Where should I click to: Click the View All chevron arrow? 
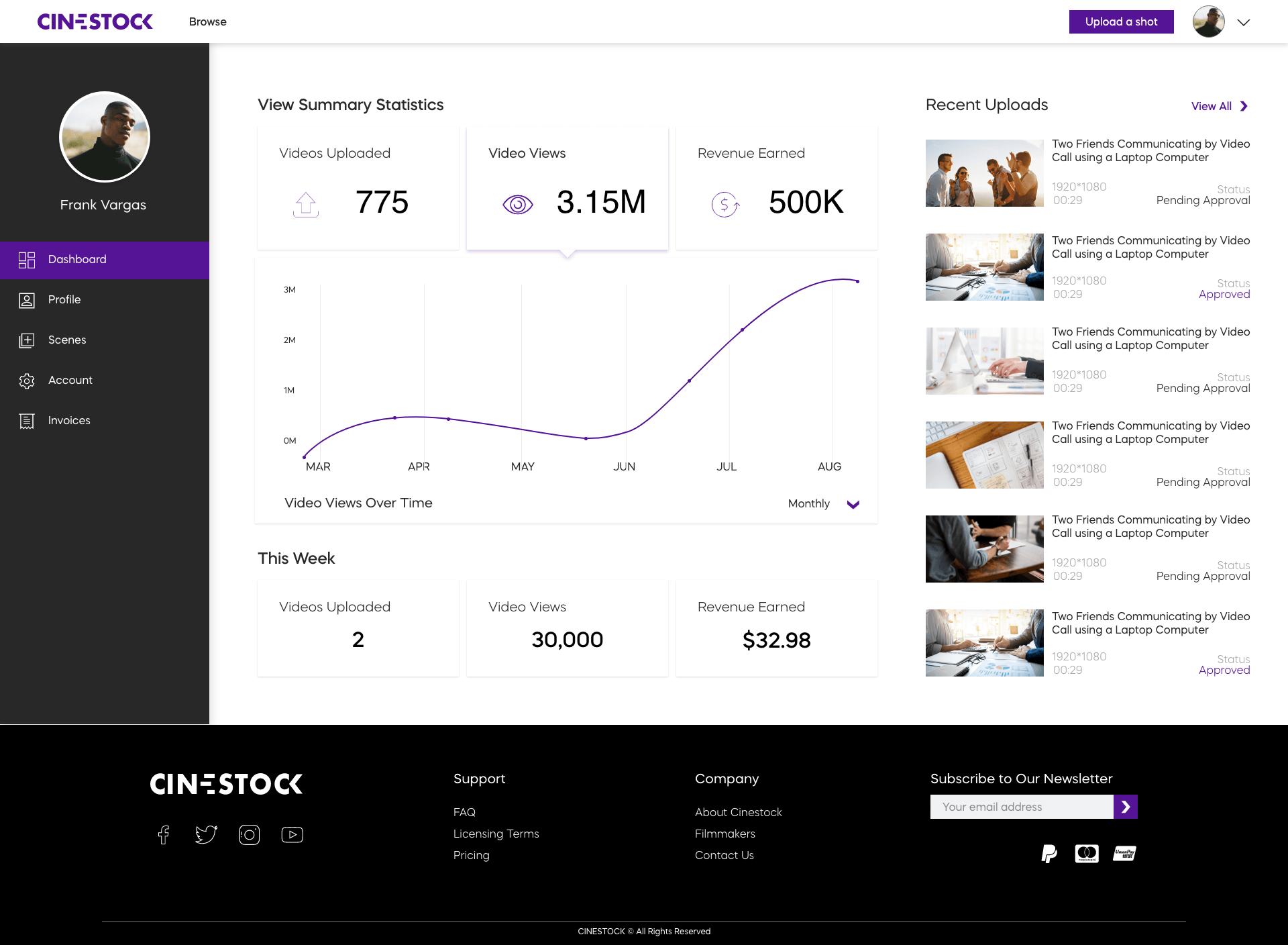(x=1244, y=106)
